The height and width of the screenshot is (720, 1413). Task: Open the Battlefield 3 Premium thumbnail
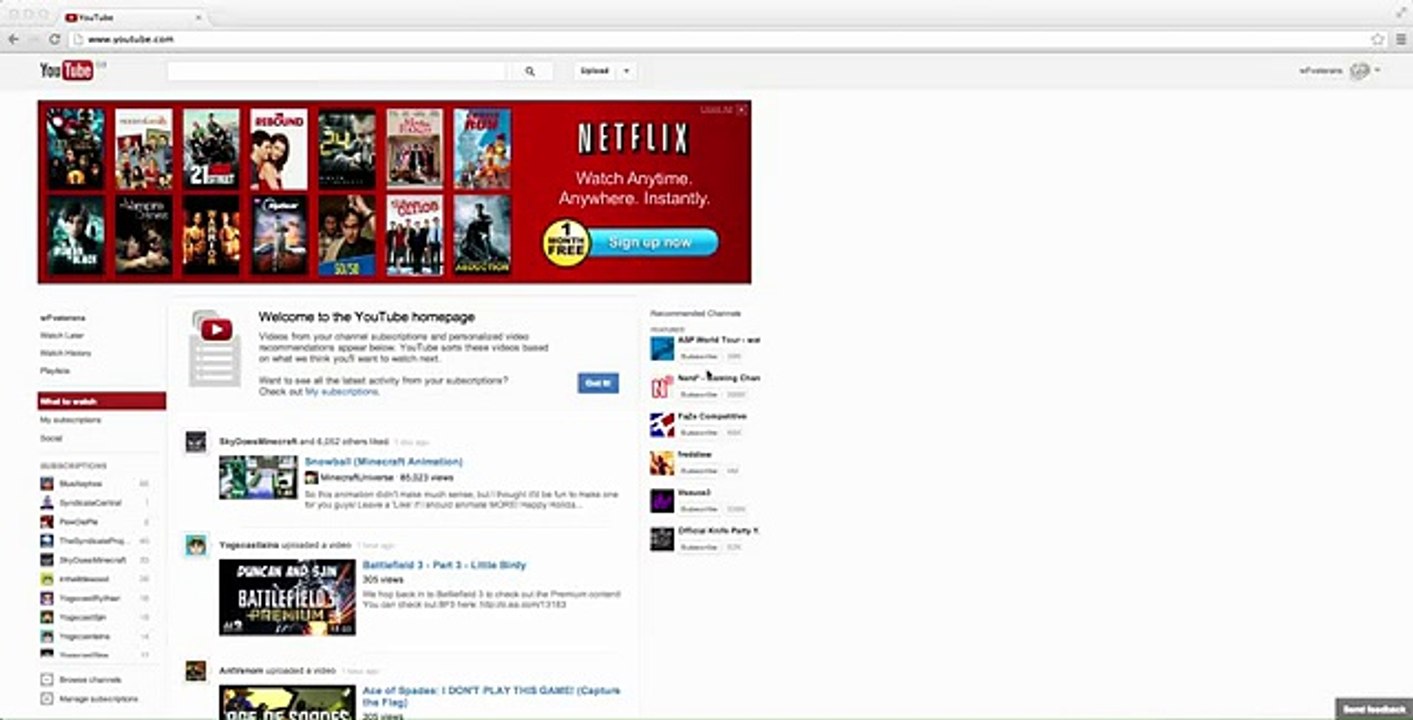[288, 598]
